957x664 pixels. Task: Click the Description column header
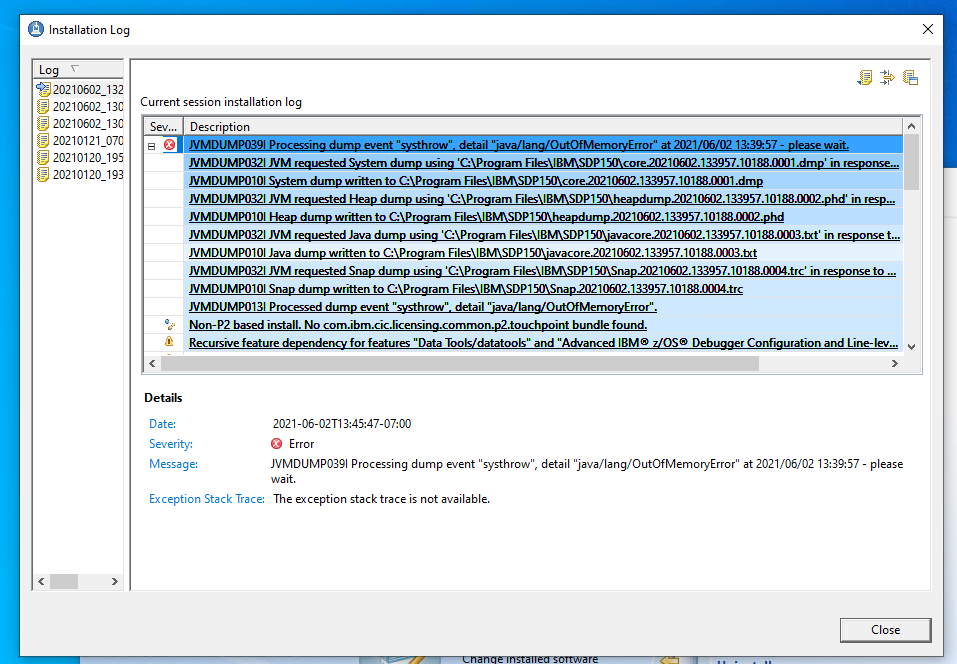(x=543, y=126)
